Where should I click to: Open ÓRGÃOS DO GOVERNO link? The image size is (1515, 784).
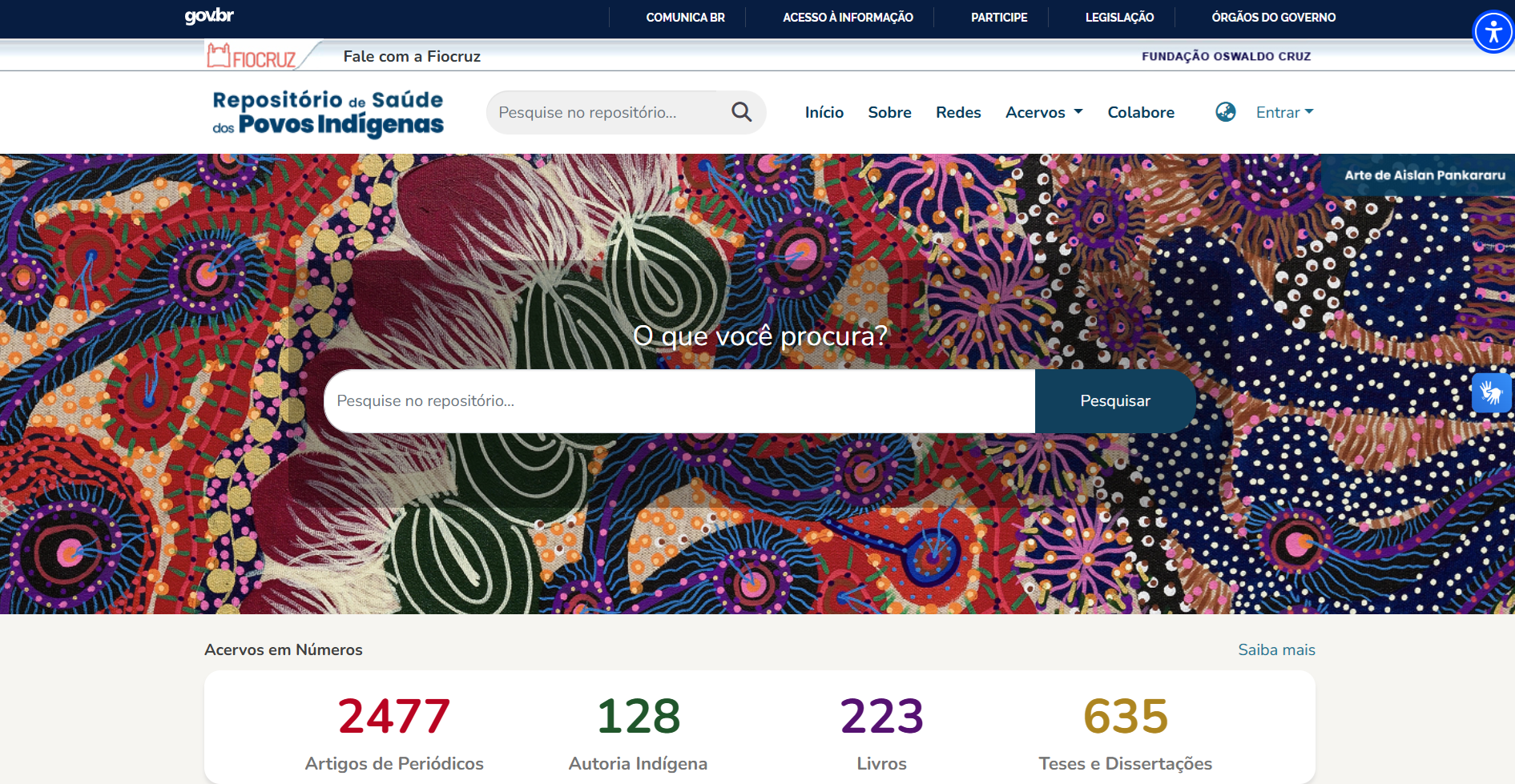click(1273, 18)
